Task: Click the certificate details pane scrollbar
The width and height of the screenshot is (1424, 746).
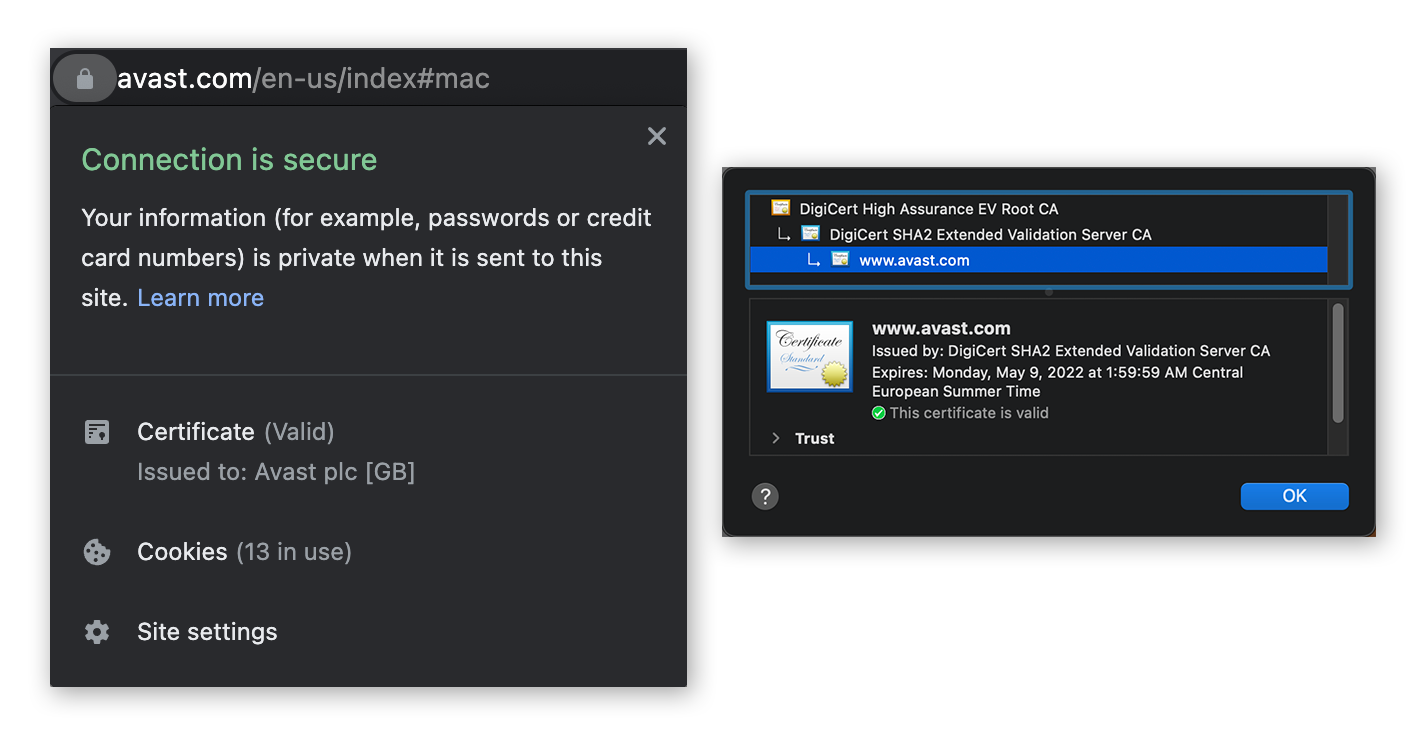Action: (x=1338, y=365)
